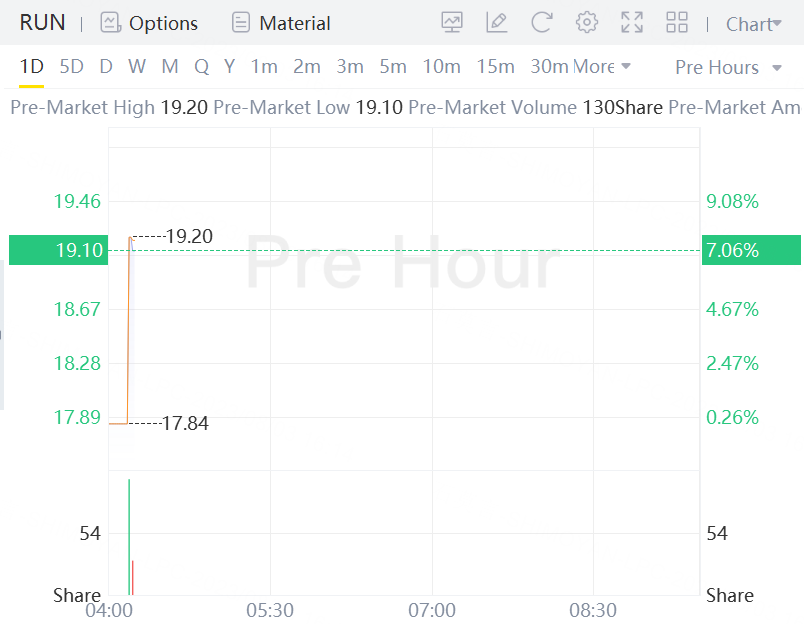Open the Material page
Image resolution: width=804 pixels, height=624 pixels.
[281, 23]
